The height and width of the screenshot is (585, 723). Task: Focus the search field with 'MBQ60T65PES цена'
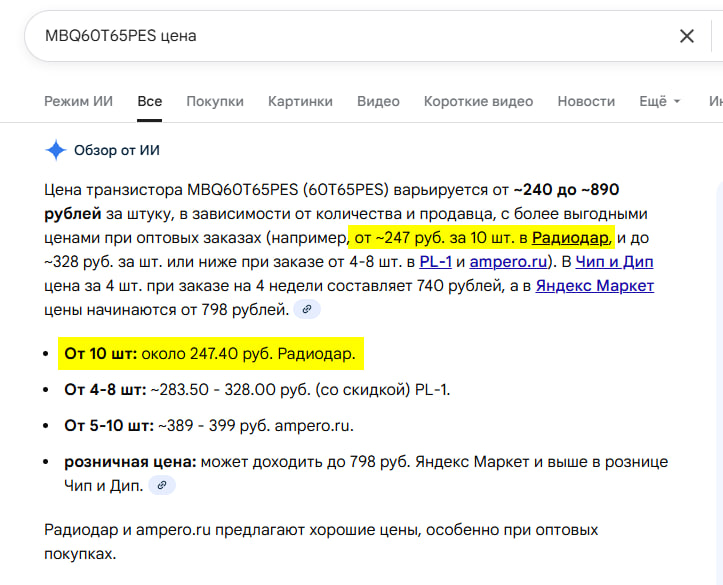point(350,36)
